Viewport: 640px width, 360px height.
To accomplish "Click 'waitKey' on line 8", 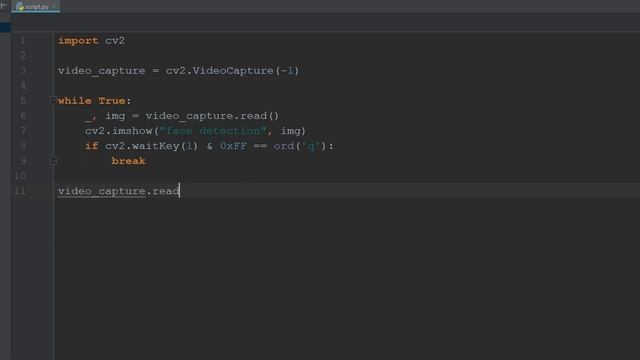I will click(x=156, y=146).
